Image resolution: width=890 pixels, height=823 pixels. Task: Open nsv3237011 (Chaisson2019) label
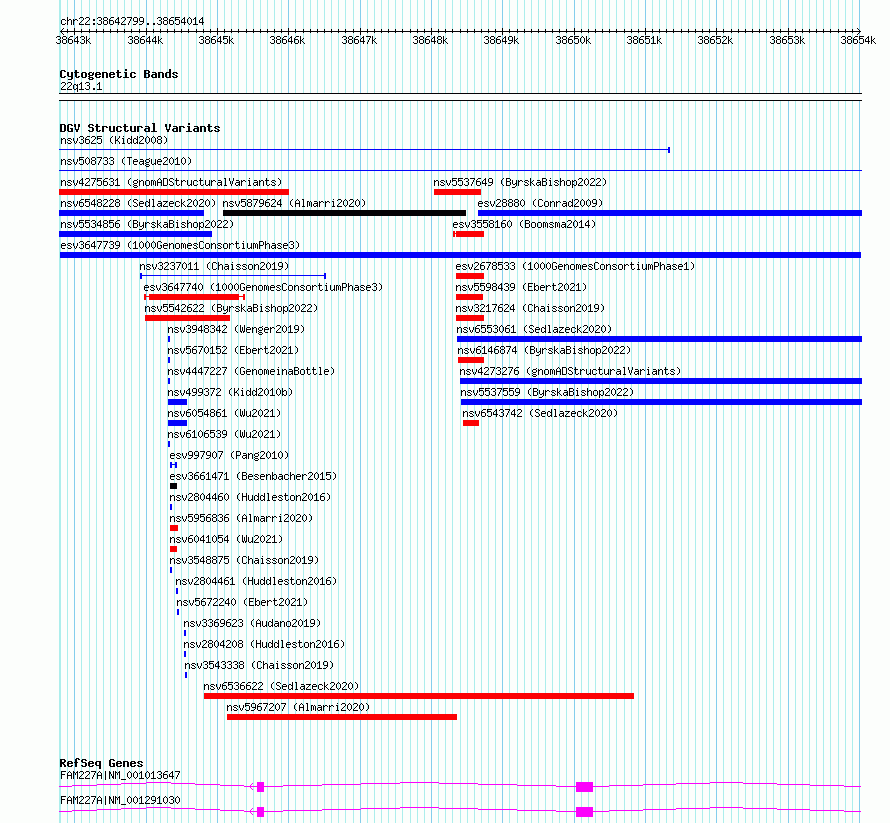214,266
